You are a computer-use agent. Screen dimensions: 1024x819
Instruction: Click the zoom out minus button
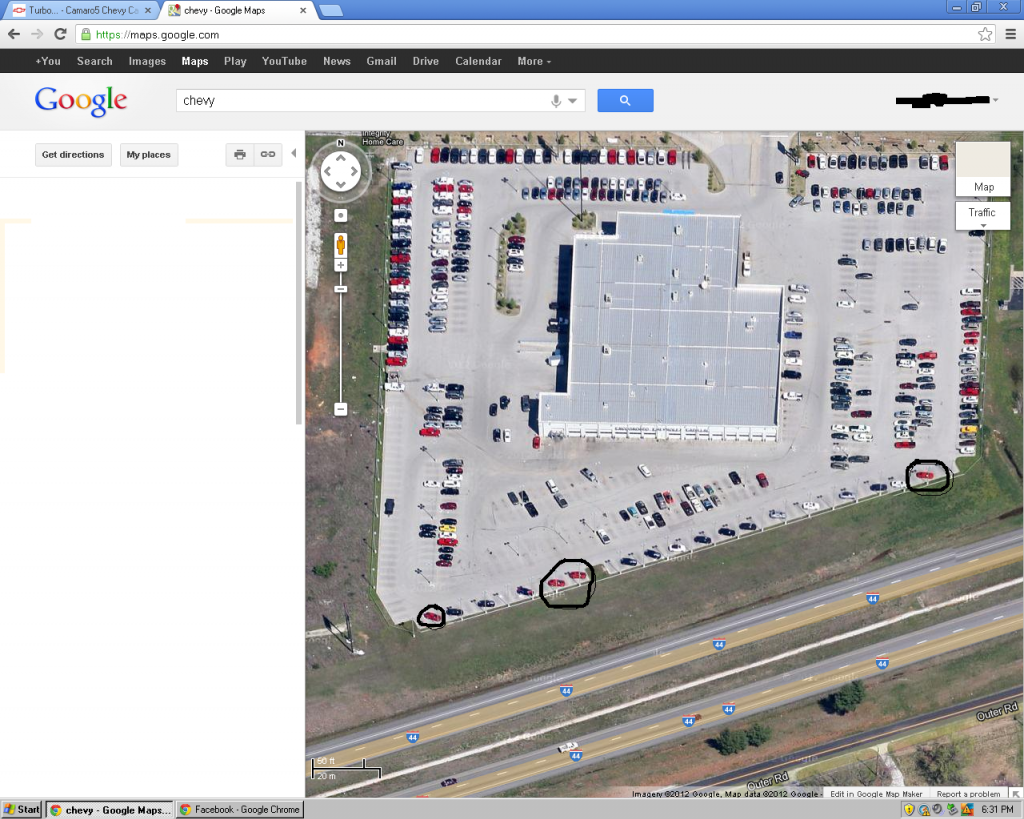tap(340, 410)
